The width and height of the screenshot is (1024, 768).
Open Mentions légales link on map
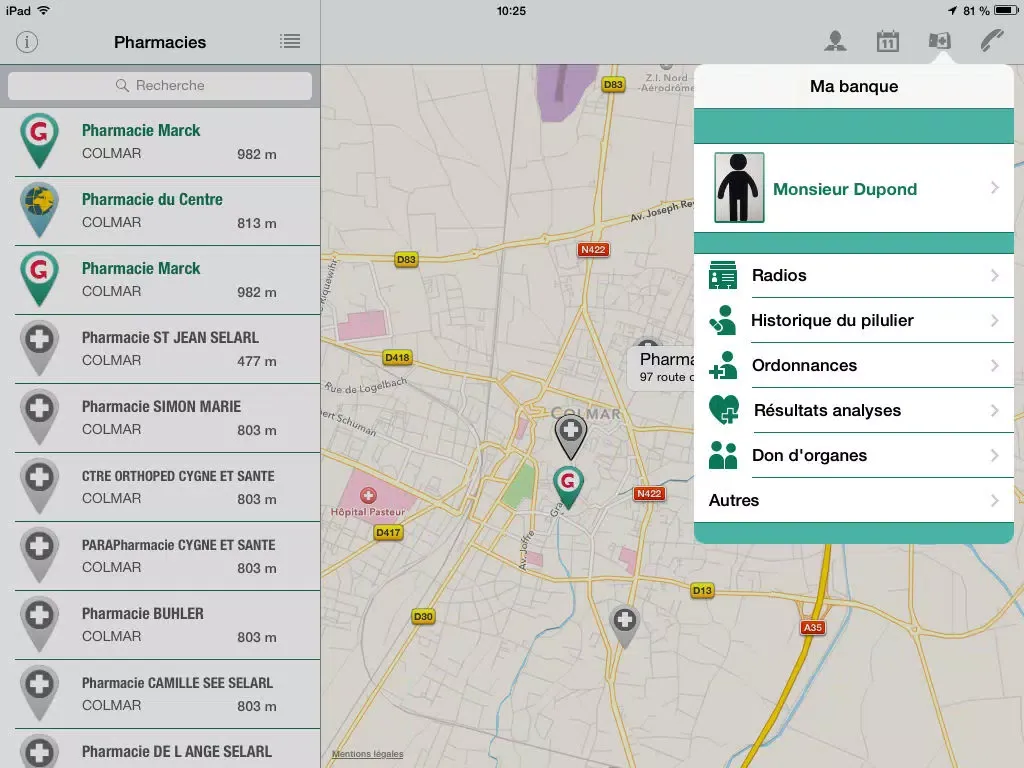pos(368,754)
